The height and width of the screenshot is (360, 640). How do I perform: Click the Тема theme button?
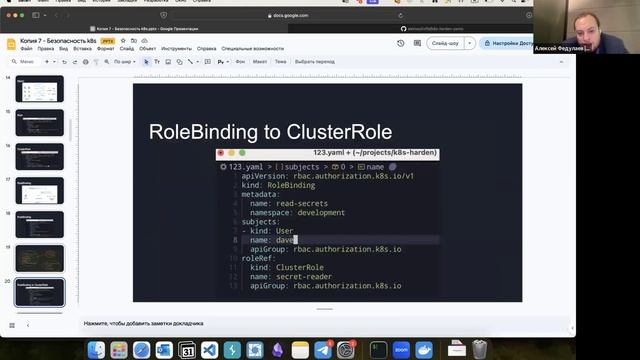[280, 62]
